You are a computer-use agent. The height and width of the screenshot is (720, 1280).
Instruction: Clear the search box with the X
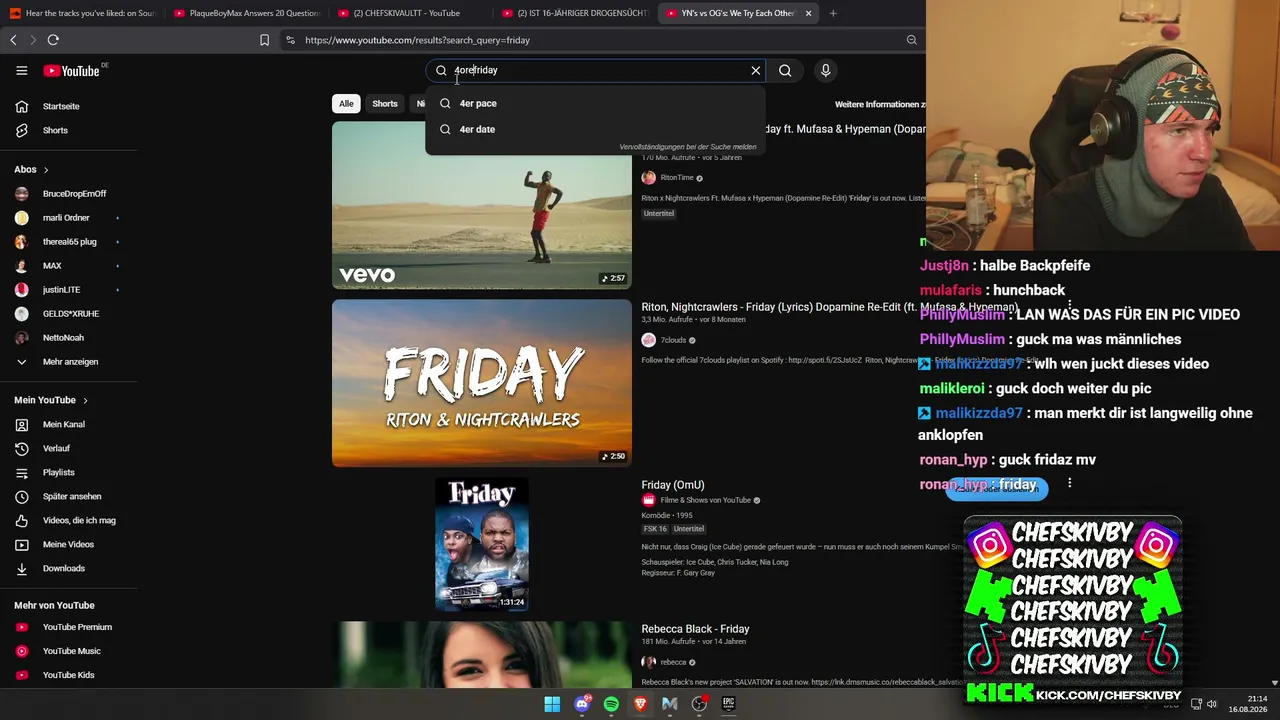756,70
